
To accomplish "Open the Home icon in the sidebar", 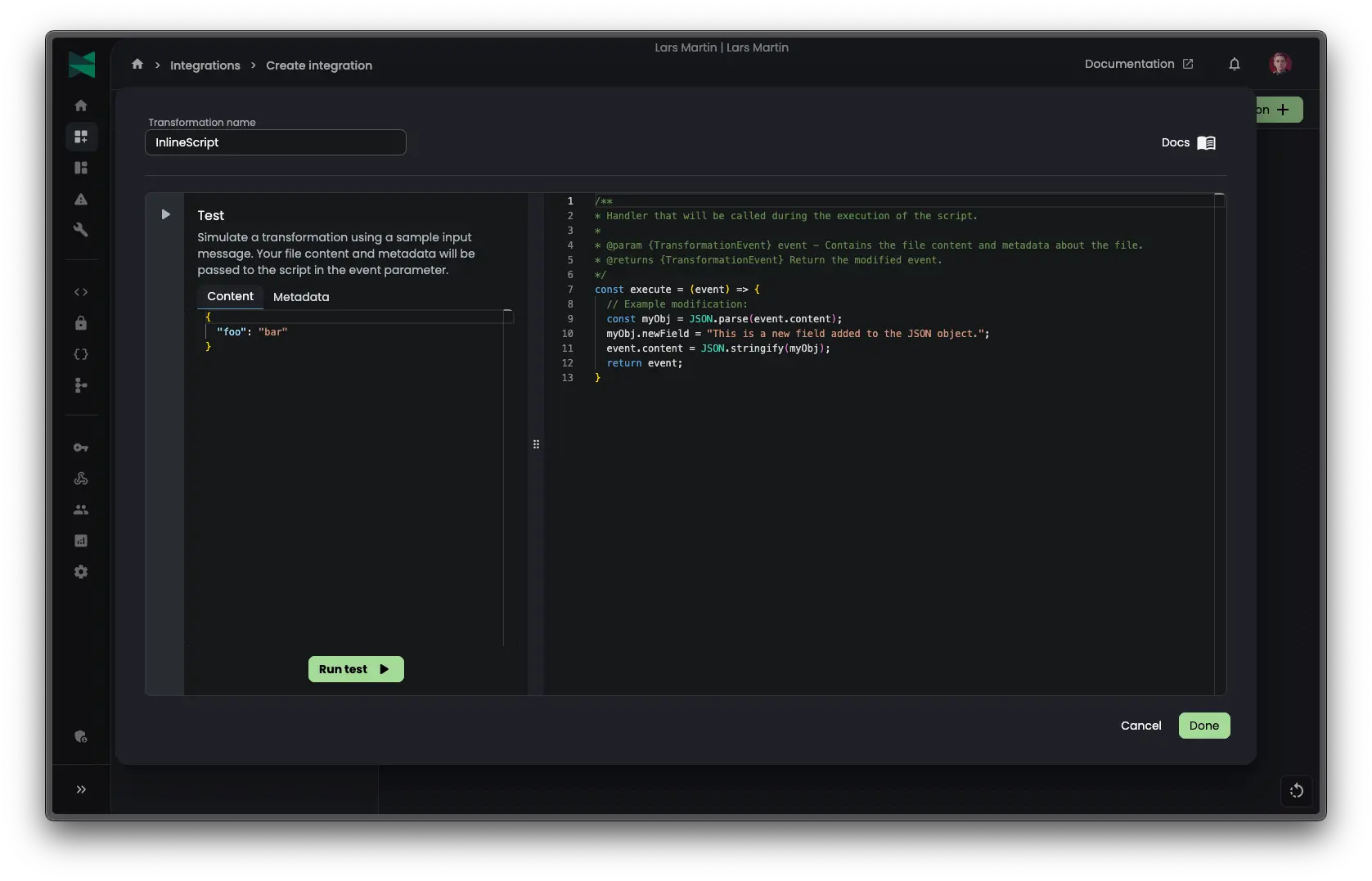I will pos(81,106).
